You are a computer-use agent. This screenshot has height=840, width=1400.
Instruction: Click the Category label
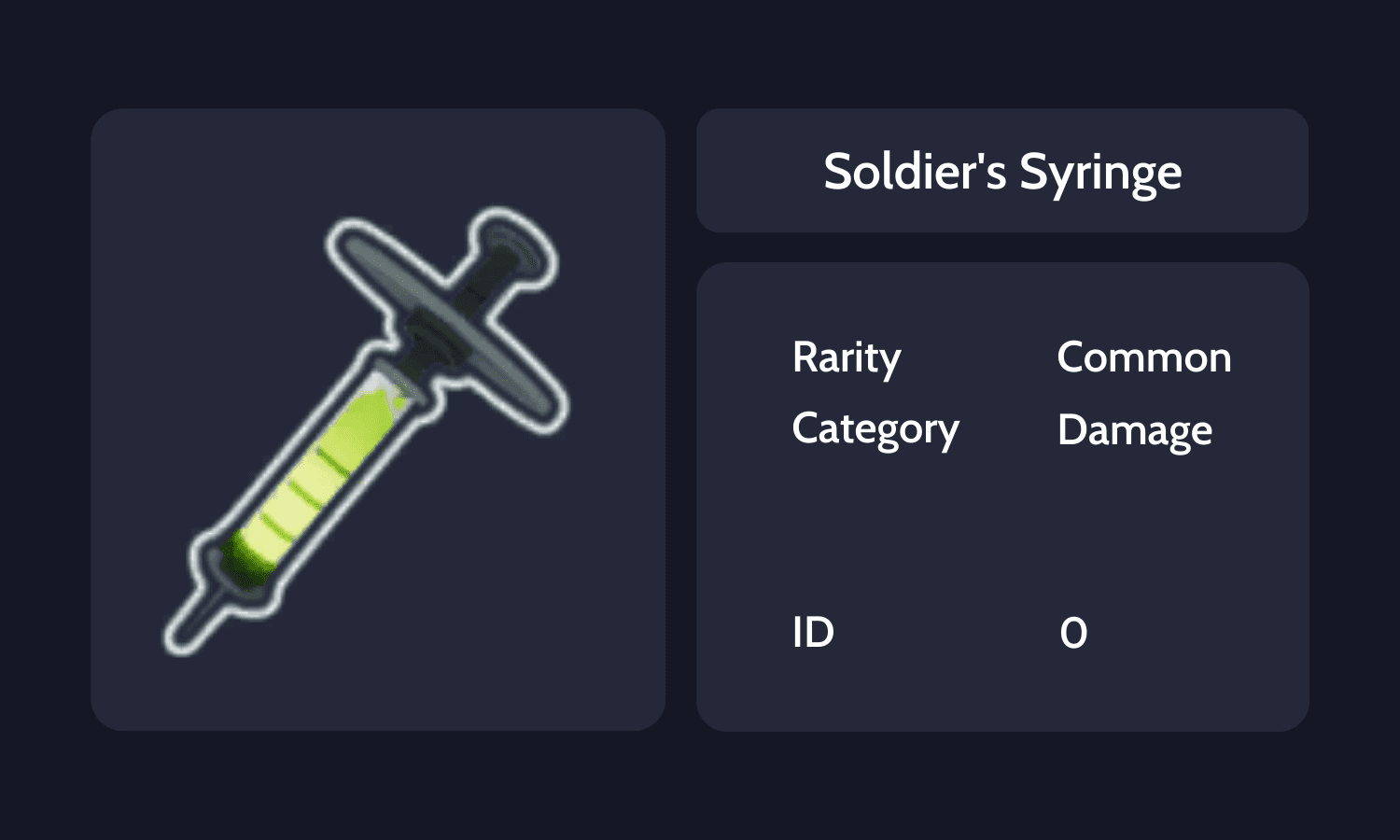875,429
